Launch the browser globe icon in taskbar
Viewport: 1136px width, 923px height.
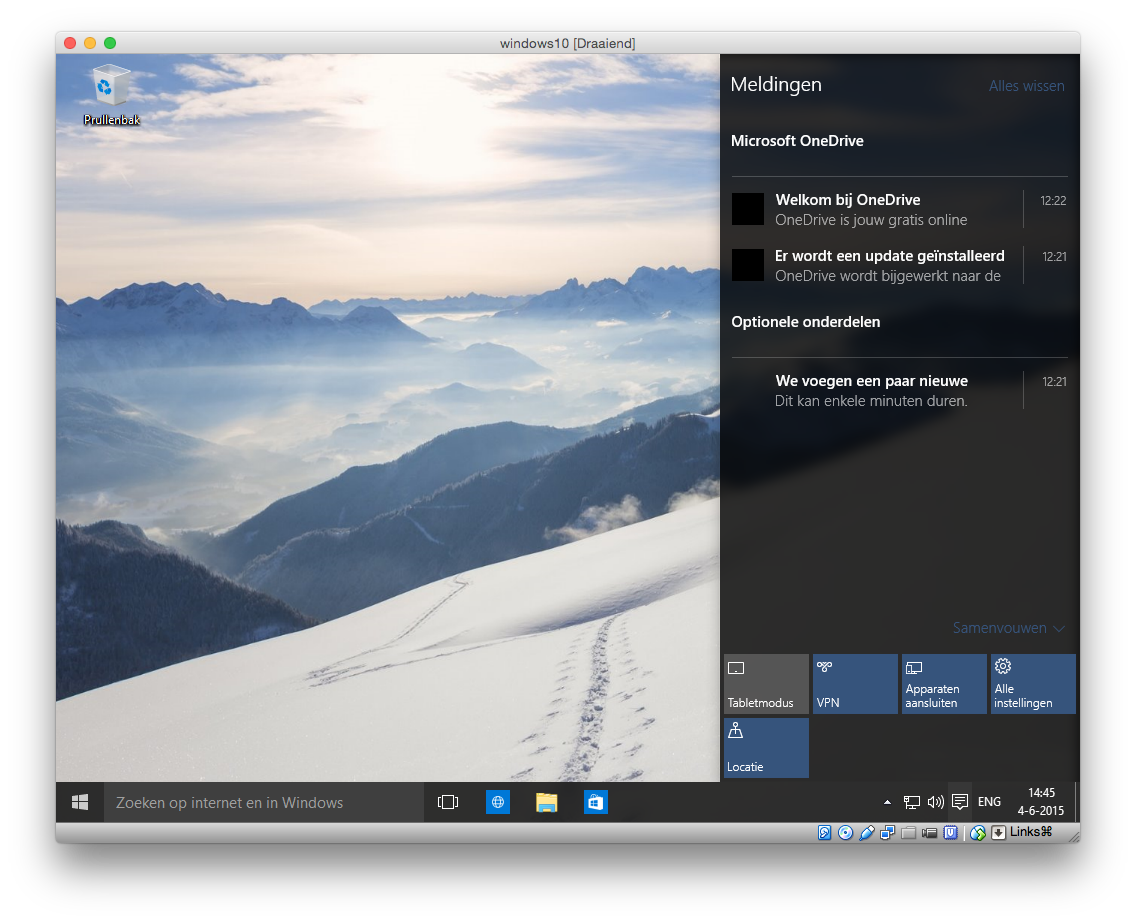click(x=498, y=802)
